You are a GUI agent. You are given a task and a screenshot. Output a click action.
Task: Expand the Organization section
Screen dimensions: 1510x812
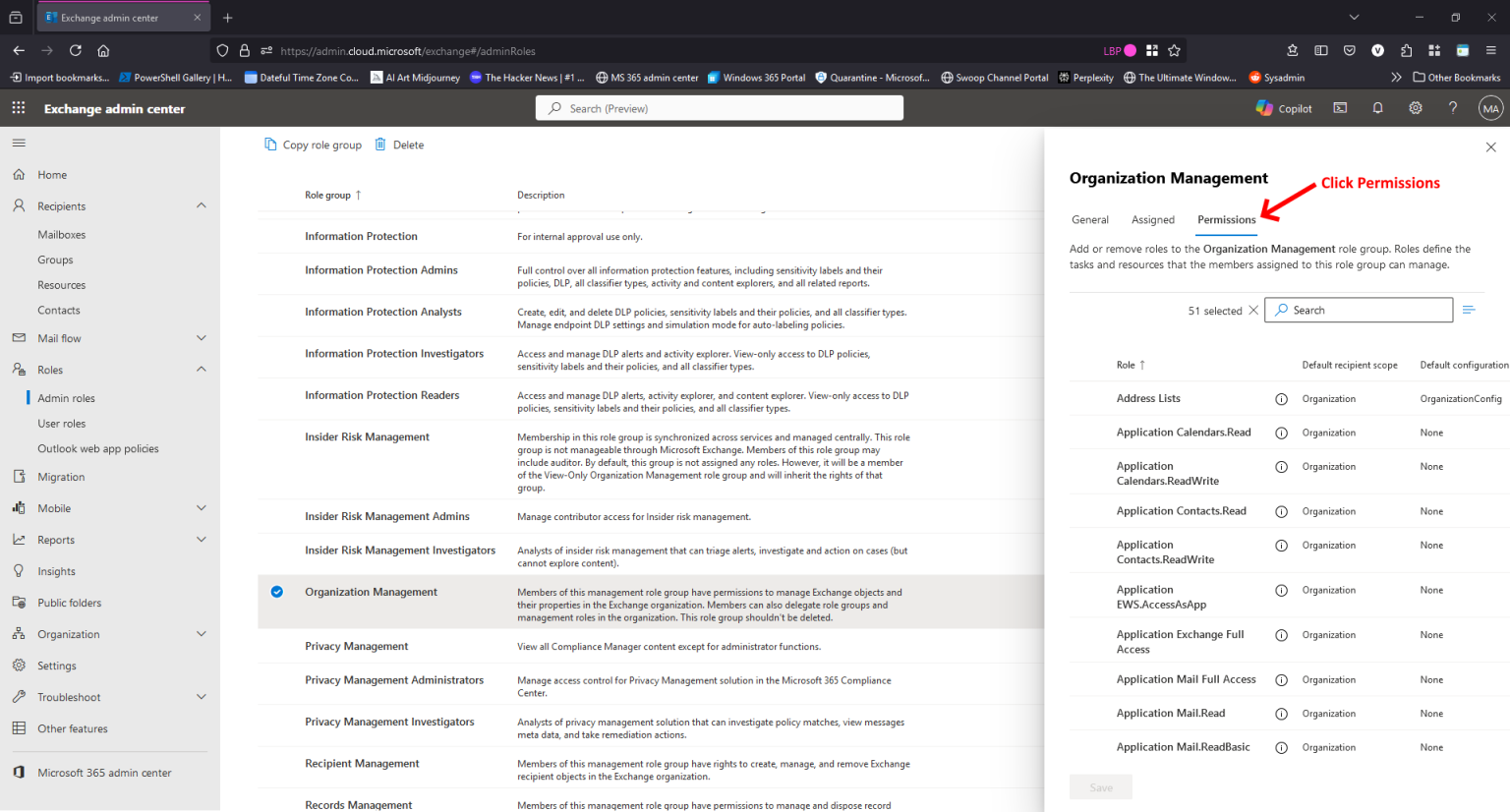tap(202, 634)
